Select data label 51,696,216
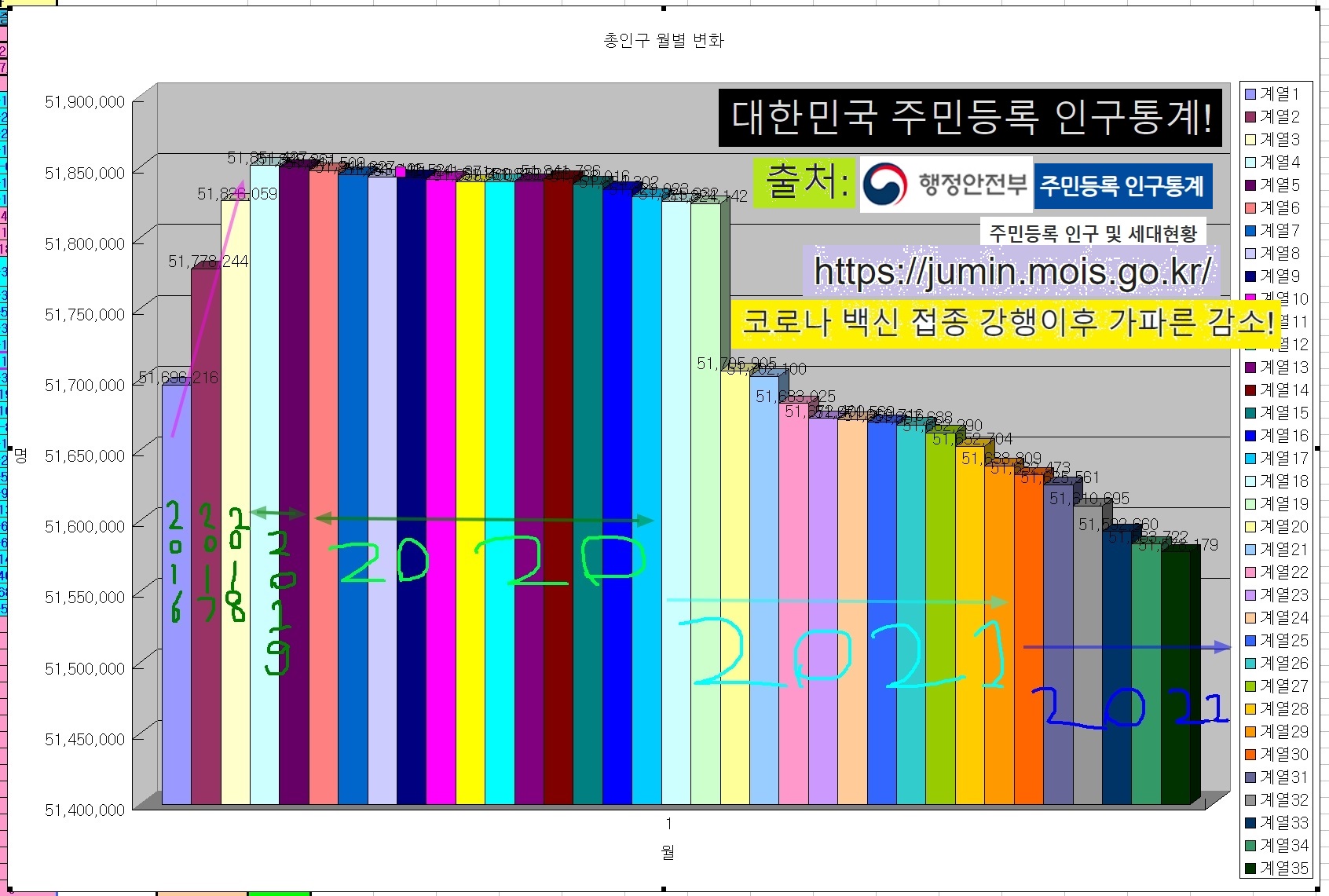This screenshot has width=1329, height=896. point(178,378)
